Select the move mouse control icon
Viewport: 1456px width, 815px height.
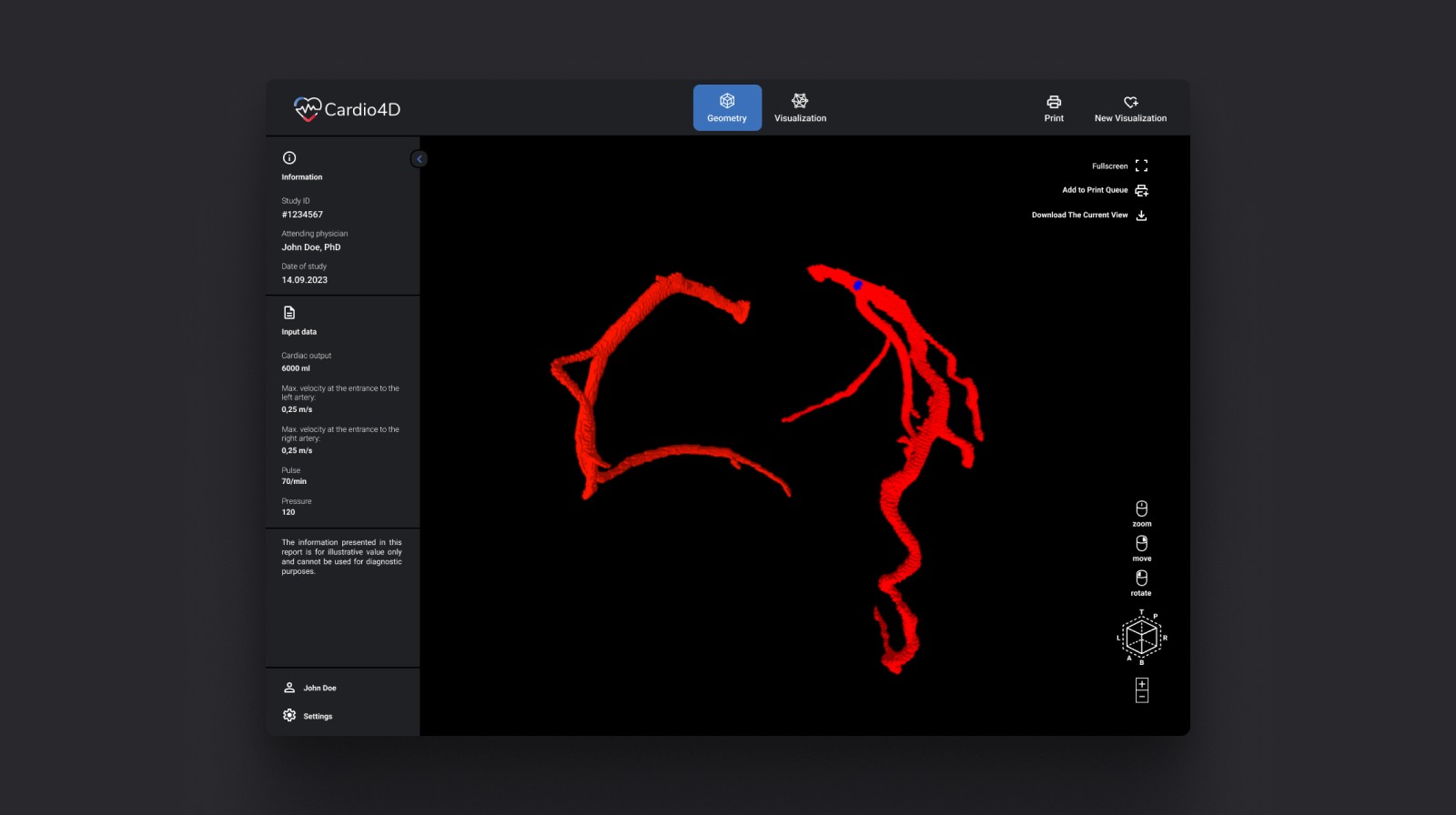[1141, 543]
